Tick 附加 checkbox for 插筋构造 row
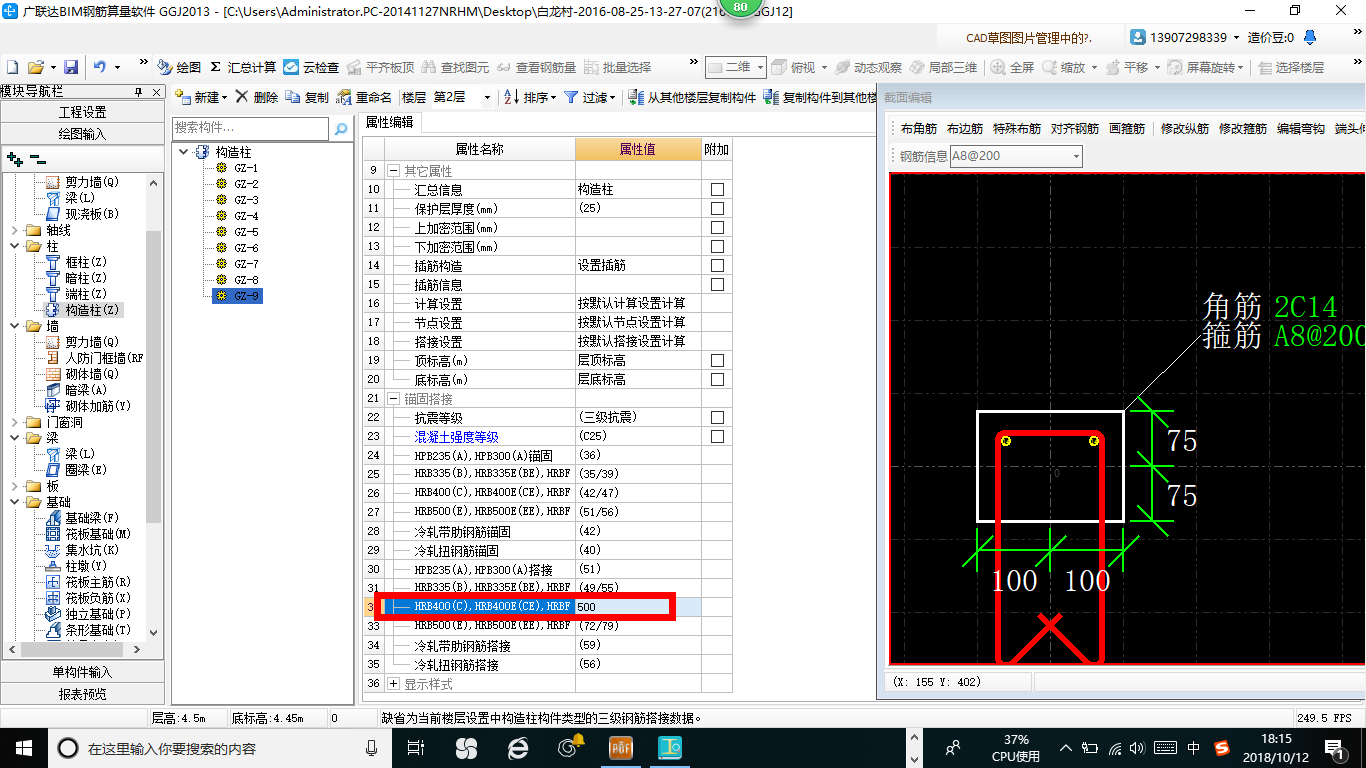 click(x=717, y=266)
